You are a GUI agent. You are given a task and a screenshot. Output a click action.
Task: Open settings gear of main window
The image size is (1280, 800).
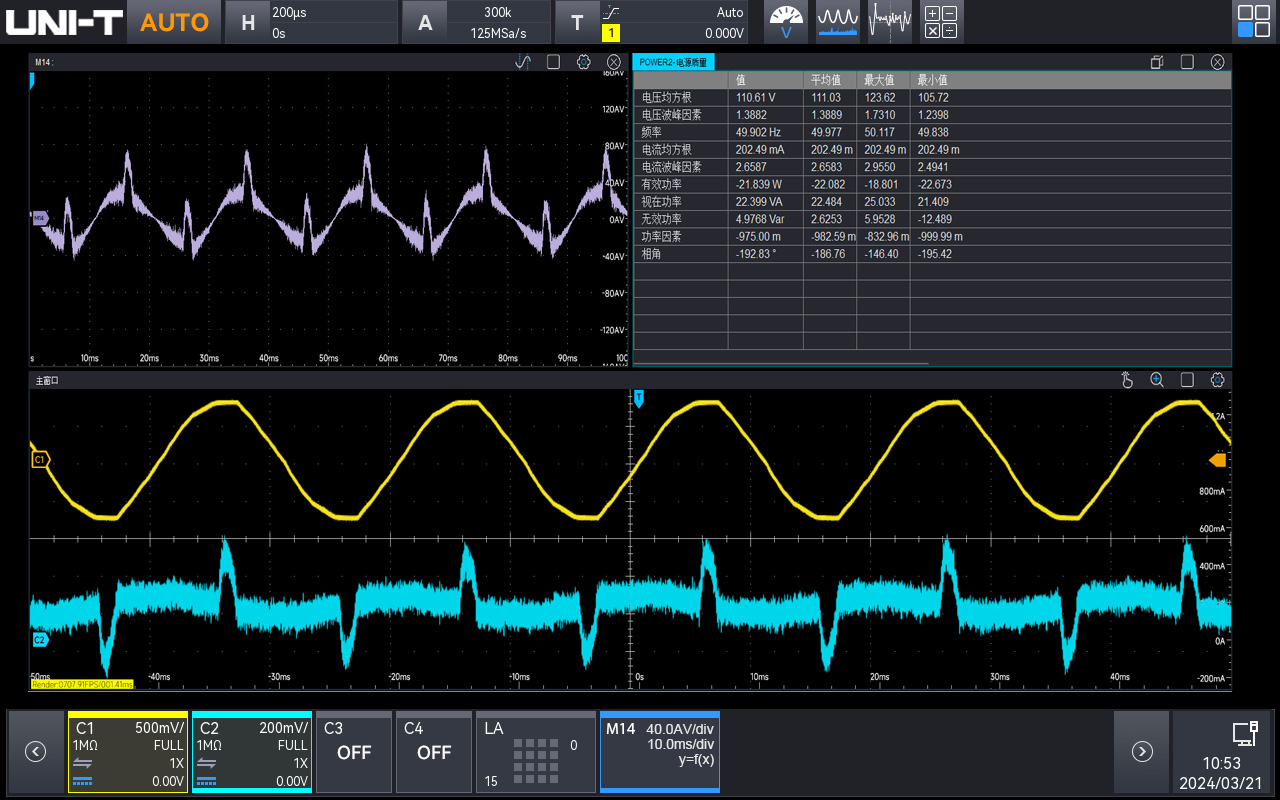click(1217, 380)
